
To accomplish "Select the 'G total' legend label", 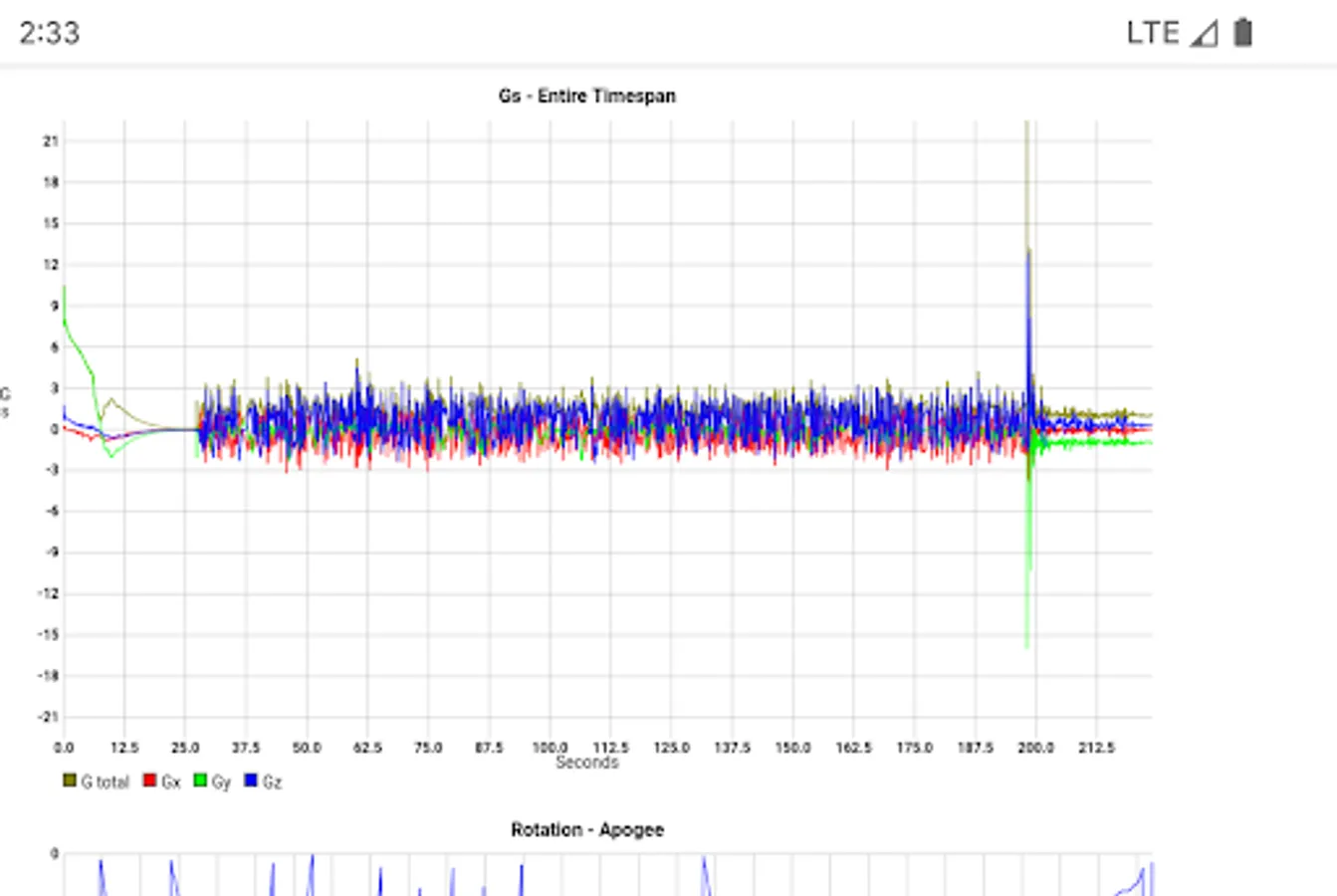I will pyautogui.click(x=106, y=783).
